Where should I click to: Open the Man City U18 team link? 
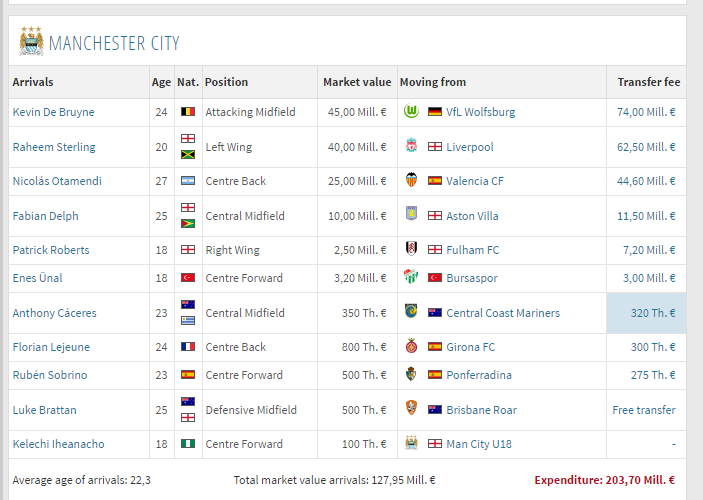pyautogui.click(x=479, y=444)
